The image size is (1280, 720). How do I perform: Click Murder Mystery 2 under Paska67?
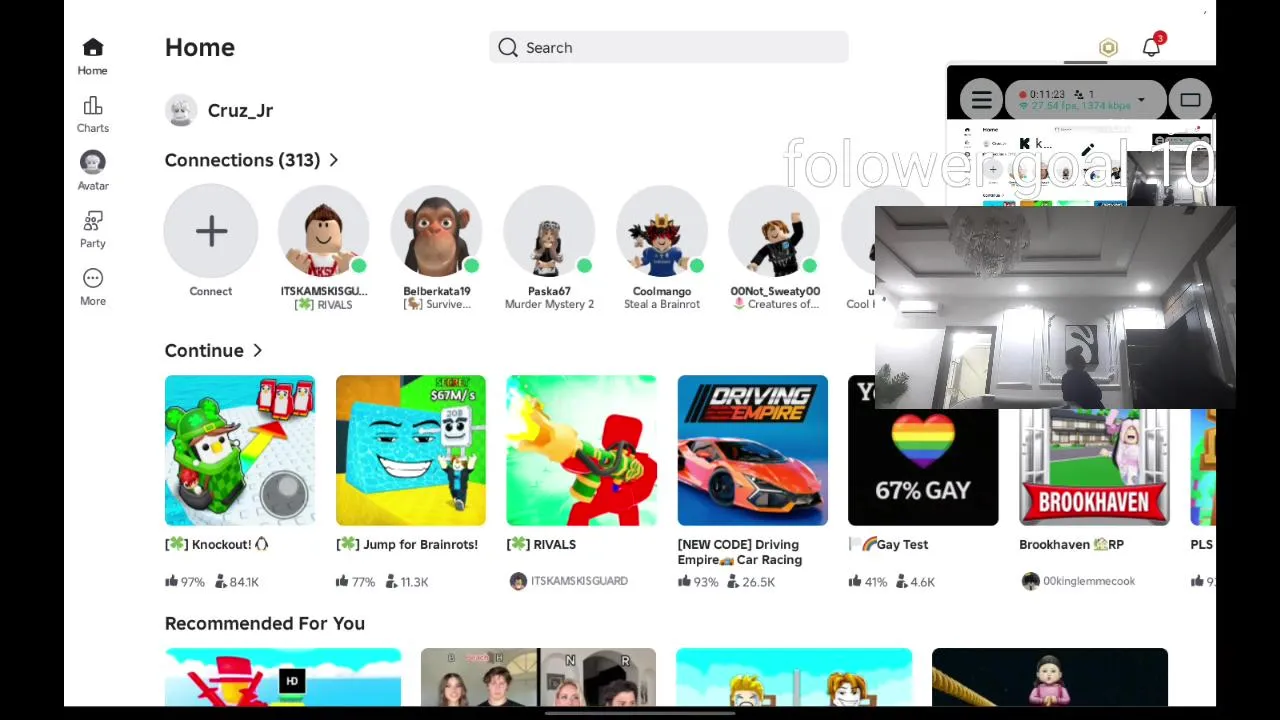click(549, 304)
